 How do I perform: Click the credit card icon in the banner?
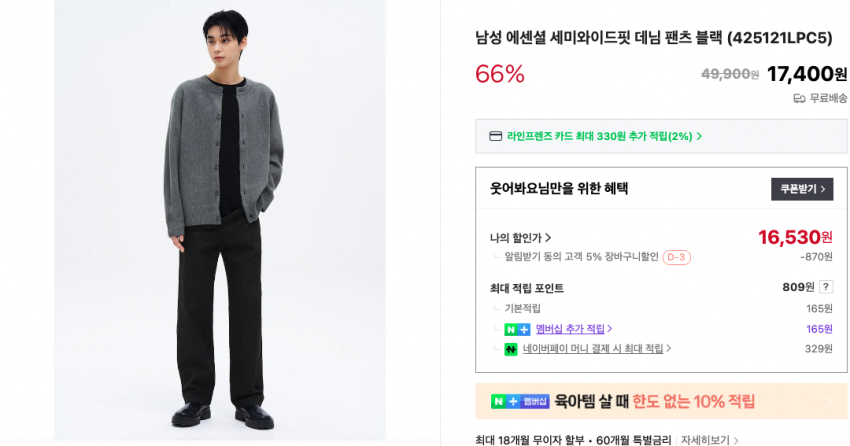(x=495, y=136)
